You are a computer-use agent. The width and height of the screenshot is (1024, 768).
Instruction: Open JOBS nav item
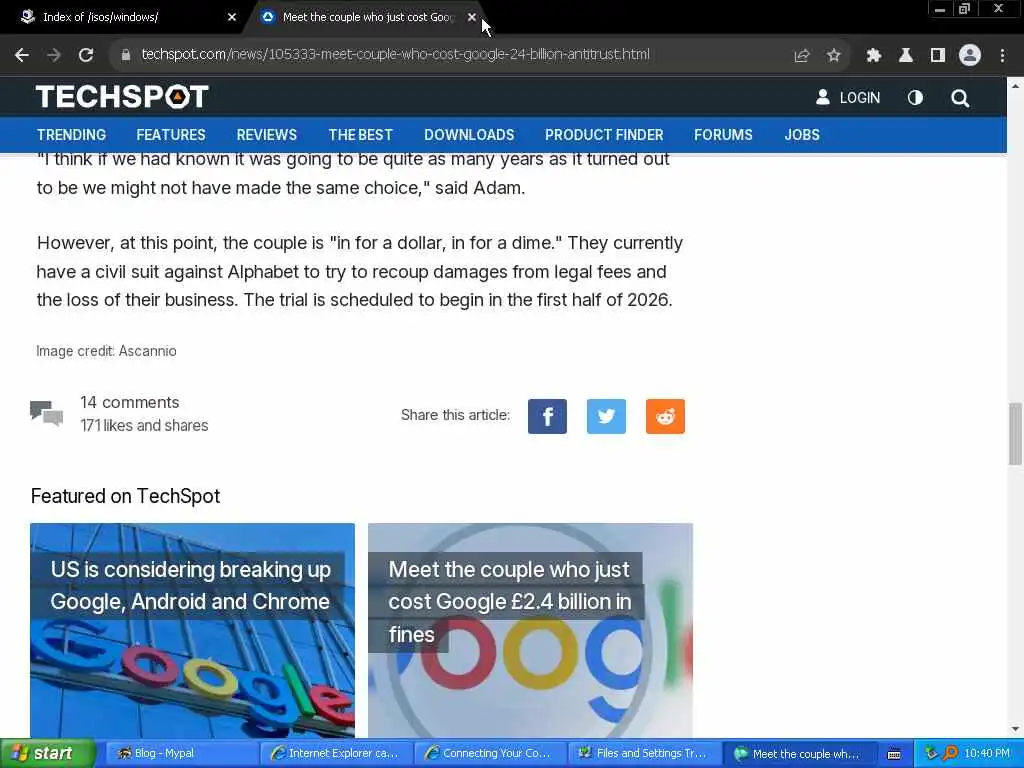pyautogui.click(x=802, y=135)
